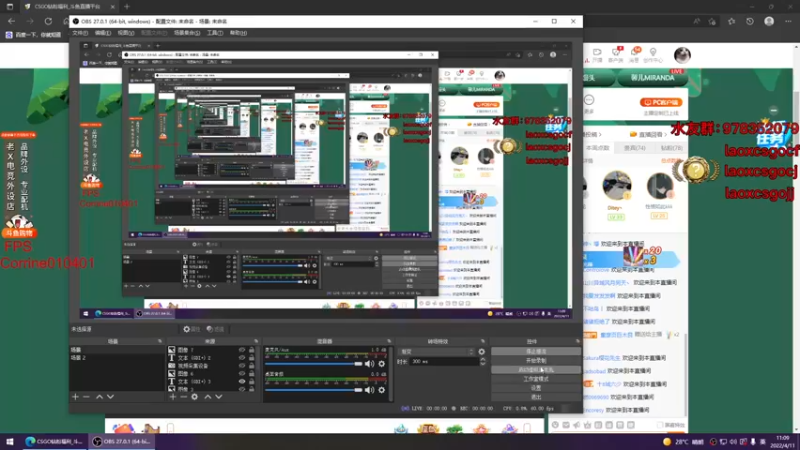Image resolution: width=800 pixels, height=450 pixels.
Task: Open the Edge history icon
Action: coord(749,21)
